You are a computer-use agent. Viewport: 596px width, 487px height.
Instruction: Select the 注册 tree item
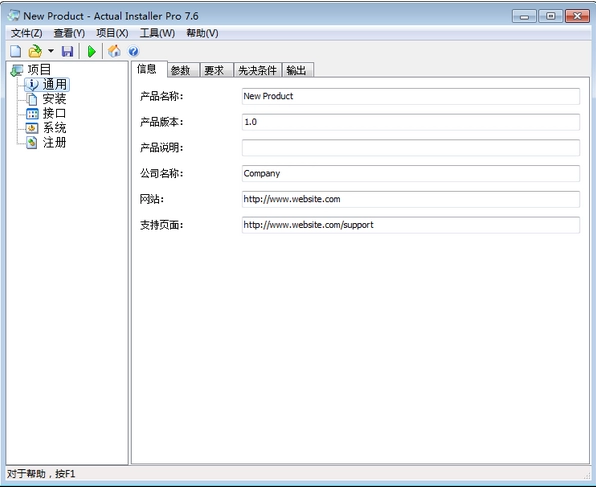coord(54,143)
